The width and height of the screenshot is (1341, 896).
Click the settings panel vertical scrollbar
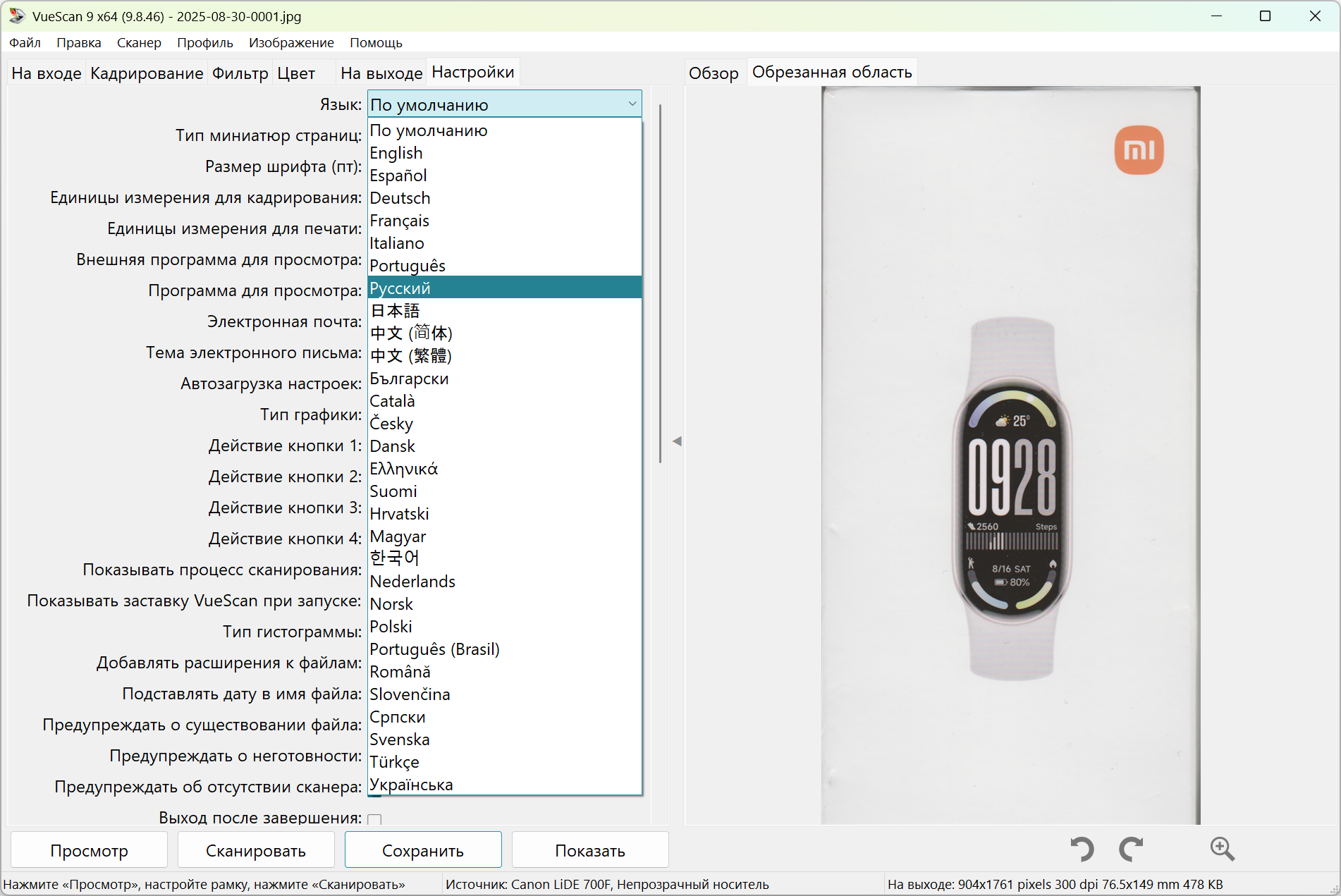pos(661,283)
